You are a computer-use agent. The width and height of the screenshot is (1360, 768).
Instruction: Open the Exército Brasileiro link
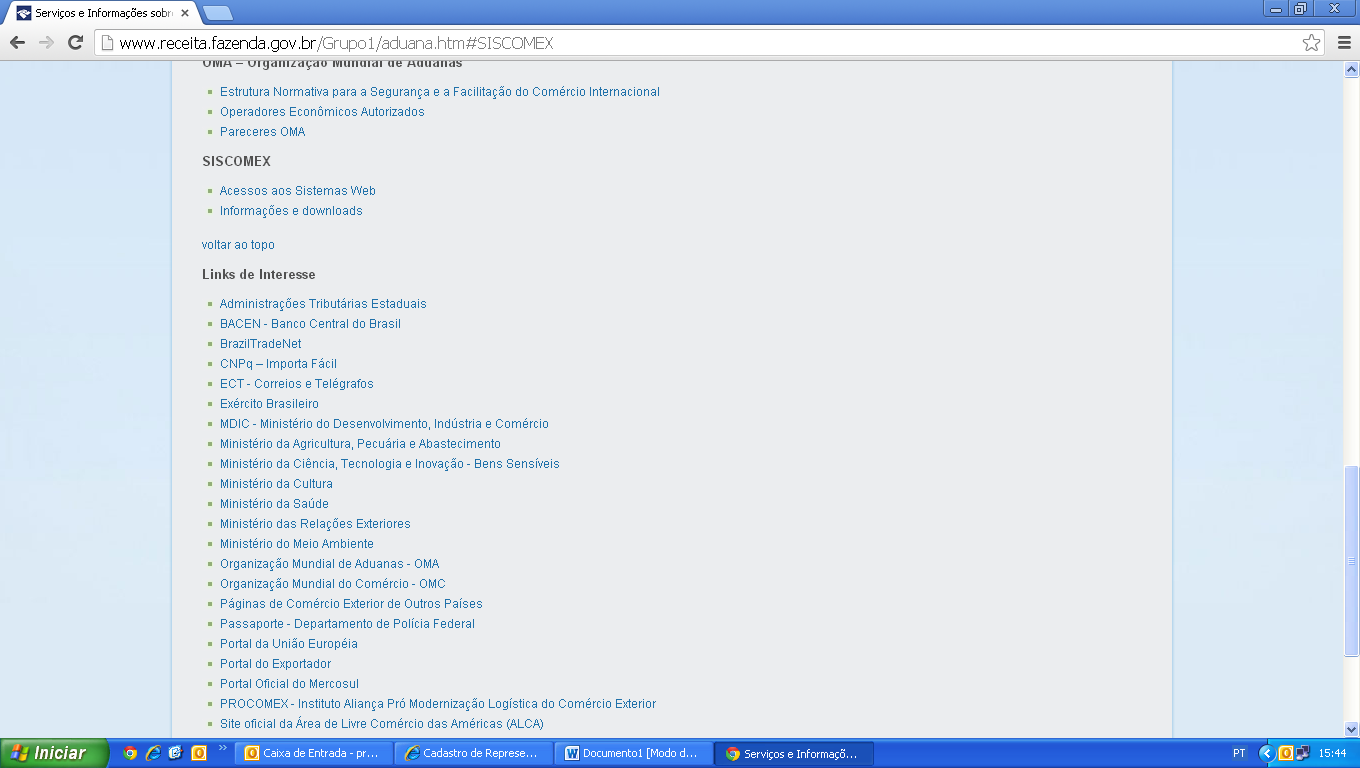click(x=269, y=403)
